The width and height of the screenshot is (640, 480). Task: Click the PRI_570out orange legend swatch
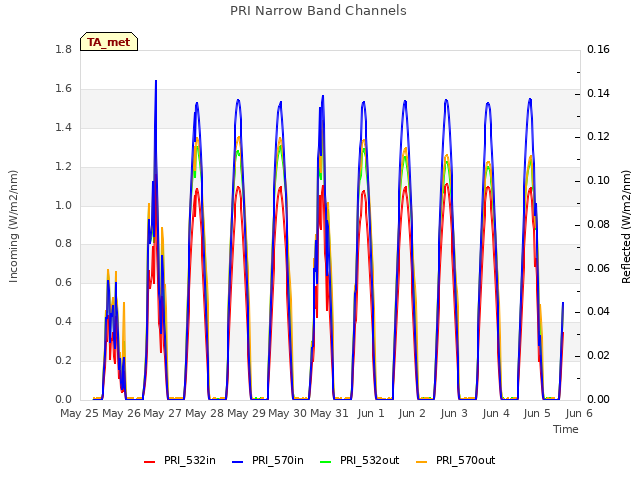[x=422, y=461]
